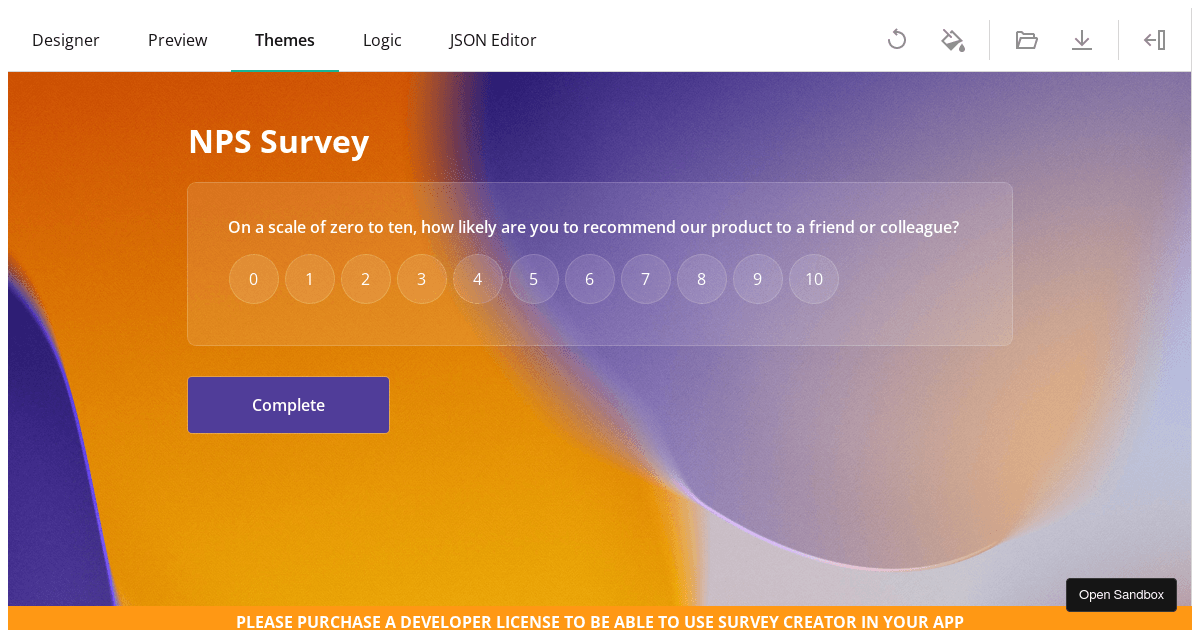1200x630 pixels.
Task: Click the Complete button
Action: click(288, 405)
